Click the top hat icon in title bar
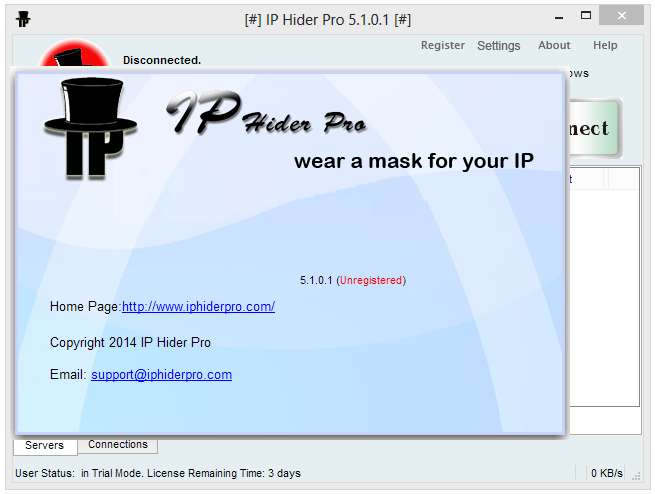 pos(23,19)
